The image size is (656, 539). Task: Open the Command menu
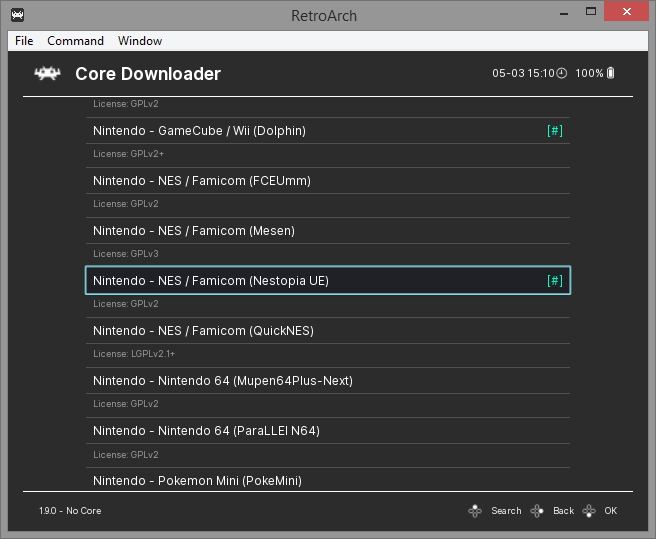(x=75, y=41)
